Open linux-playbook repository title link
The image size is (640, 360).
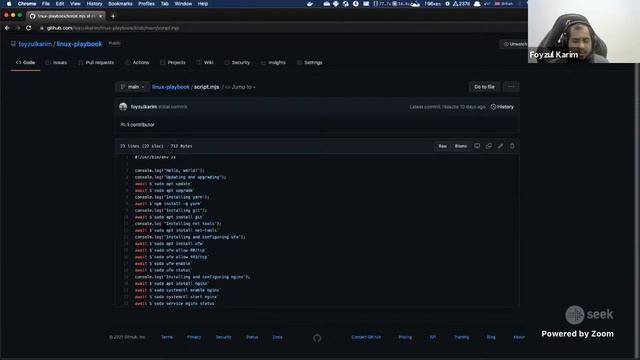79,44
